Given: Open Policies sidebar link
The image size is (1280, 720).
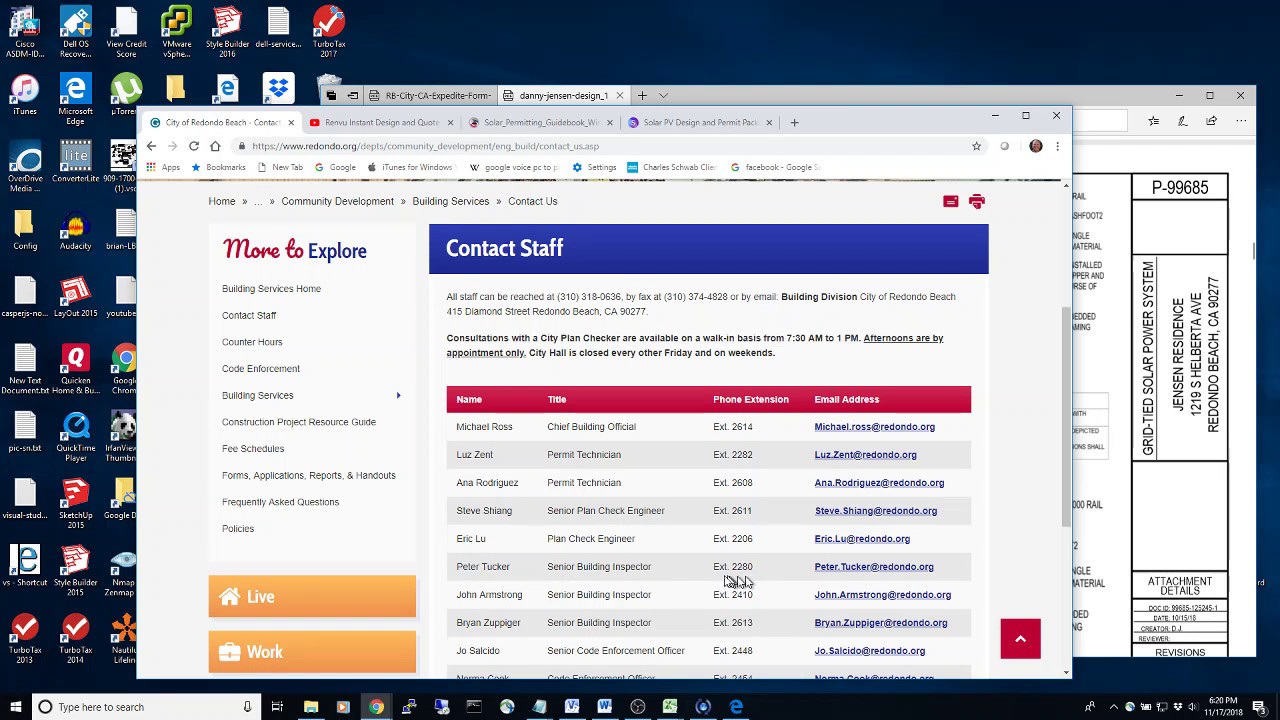Looking at the screenshot, I should click(x=238, y=529).
